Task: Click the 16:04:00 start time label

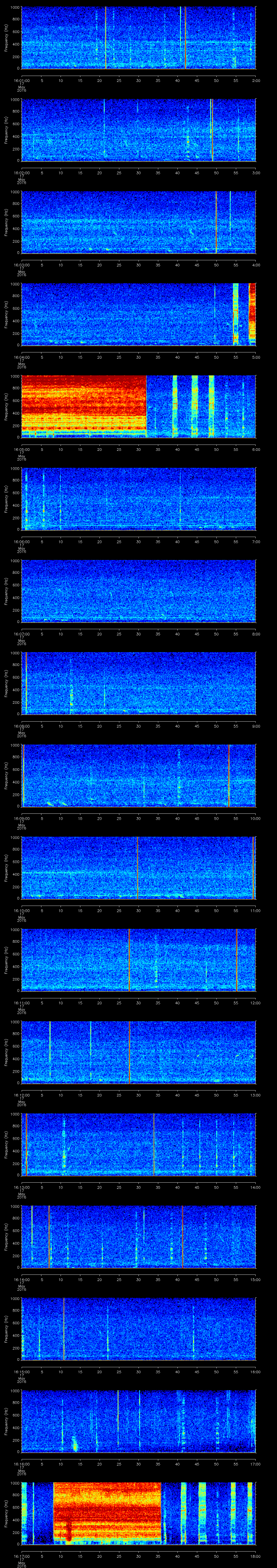Action: pos(21,357)
